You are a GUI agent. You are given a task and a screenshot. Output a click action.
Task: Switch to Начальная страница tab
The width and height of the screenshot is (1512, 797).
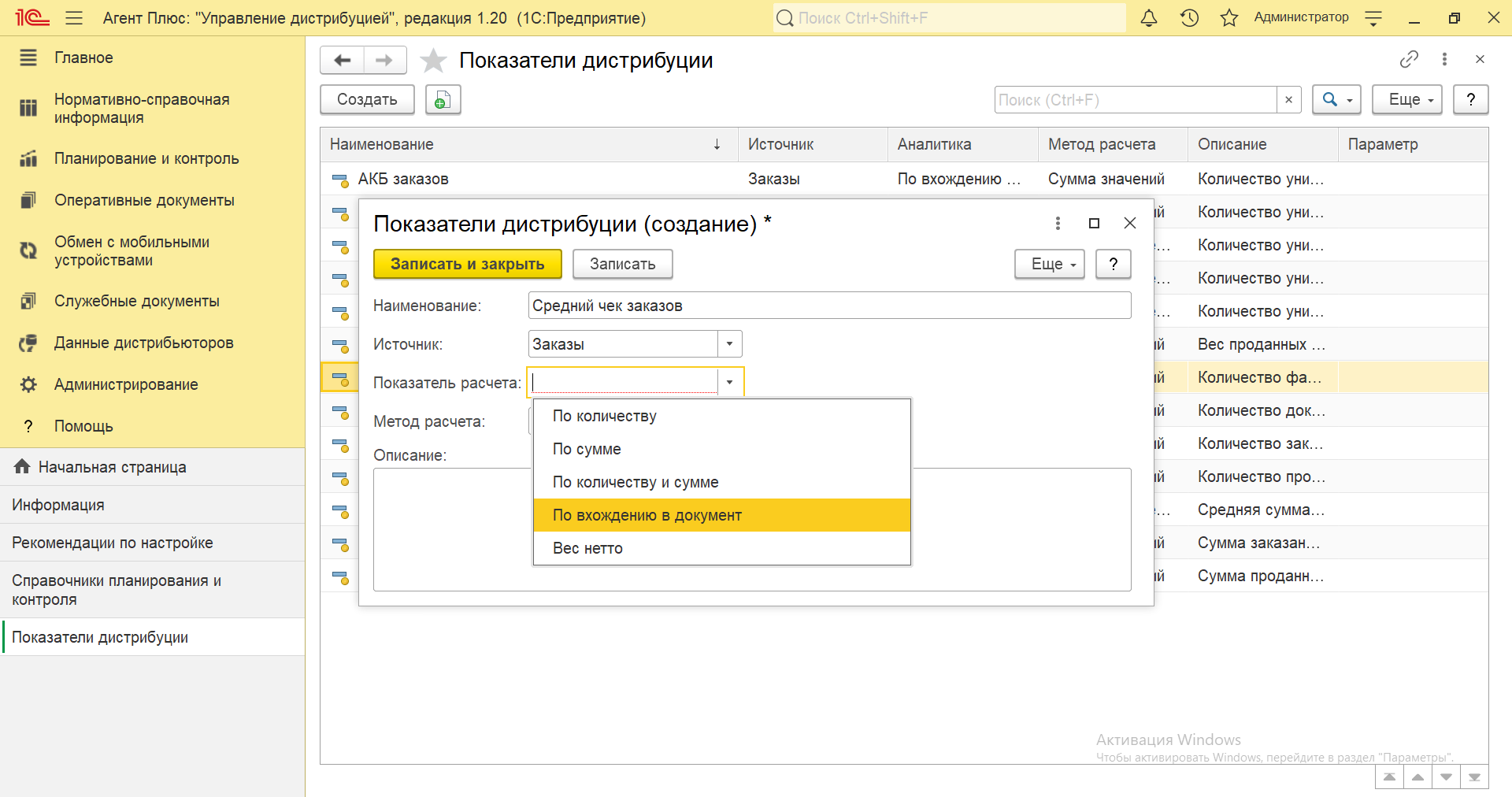[x=152, y=468]
